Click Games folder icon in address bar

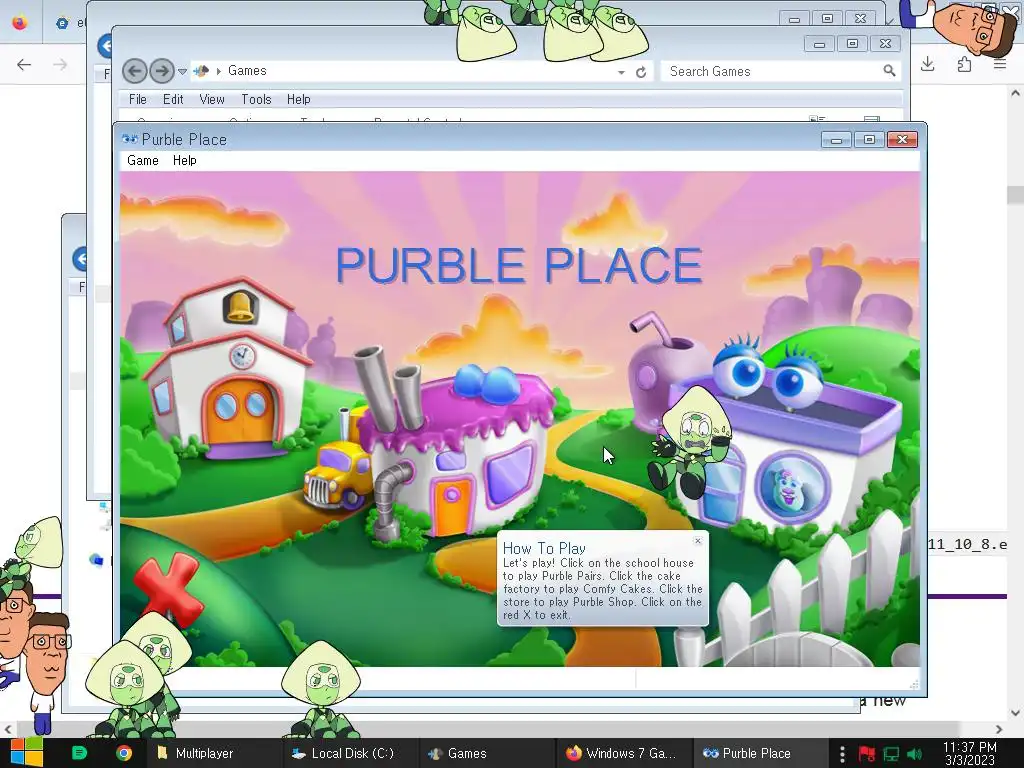[201, 71]
